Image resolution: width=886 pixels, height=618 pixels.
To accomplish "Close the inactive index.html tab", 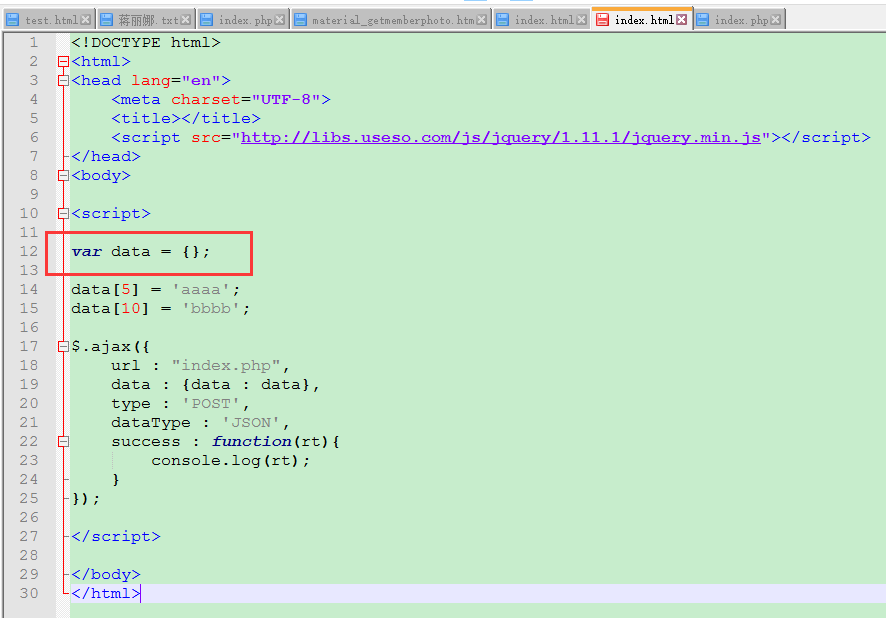I will click(581, 20).
